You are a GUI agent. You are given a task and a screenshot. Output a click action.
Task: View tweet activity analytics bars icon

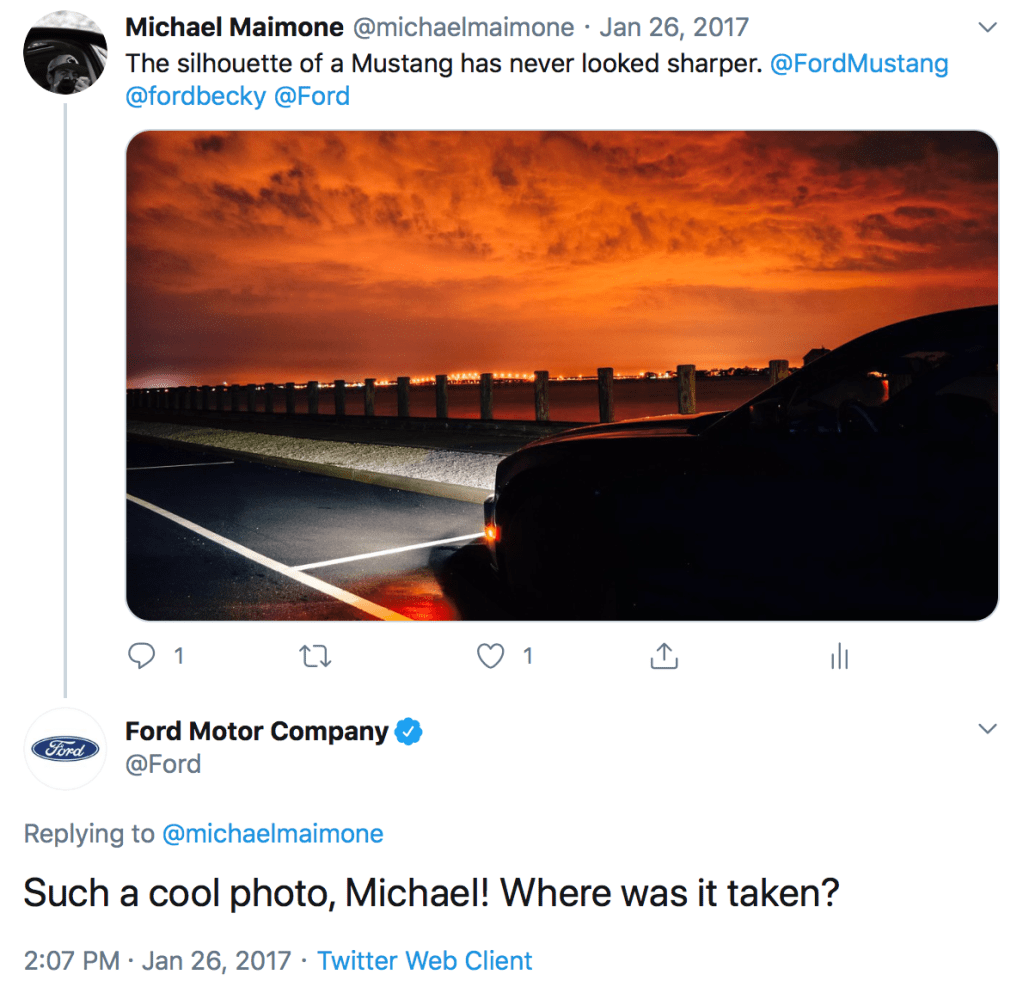(x=839, y=656)
